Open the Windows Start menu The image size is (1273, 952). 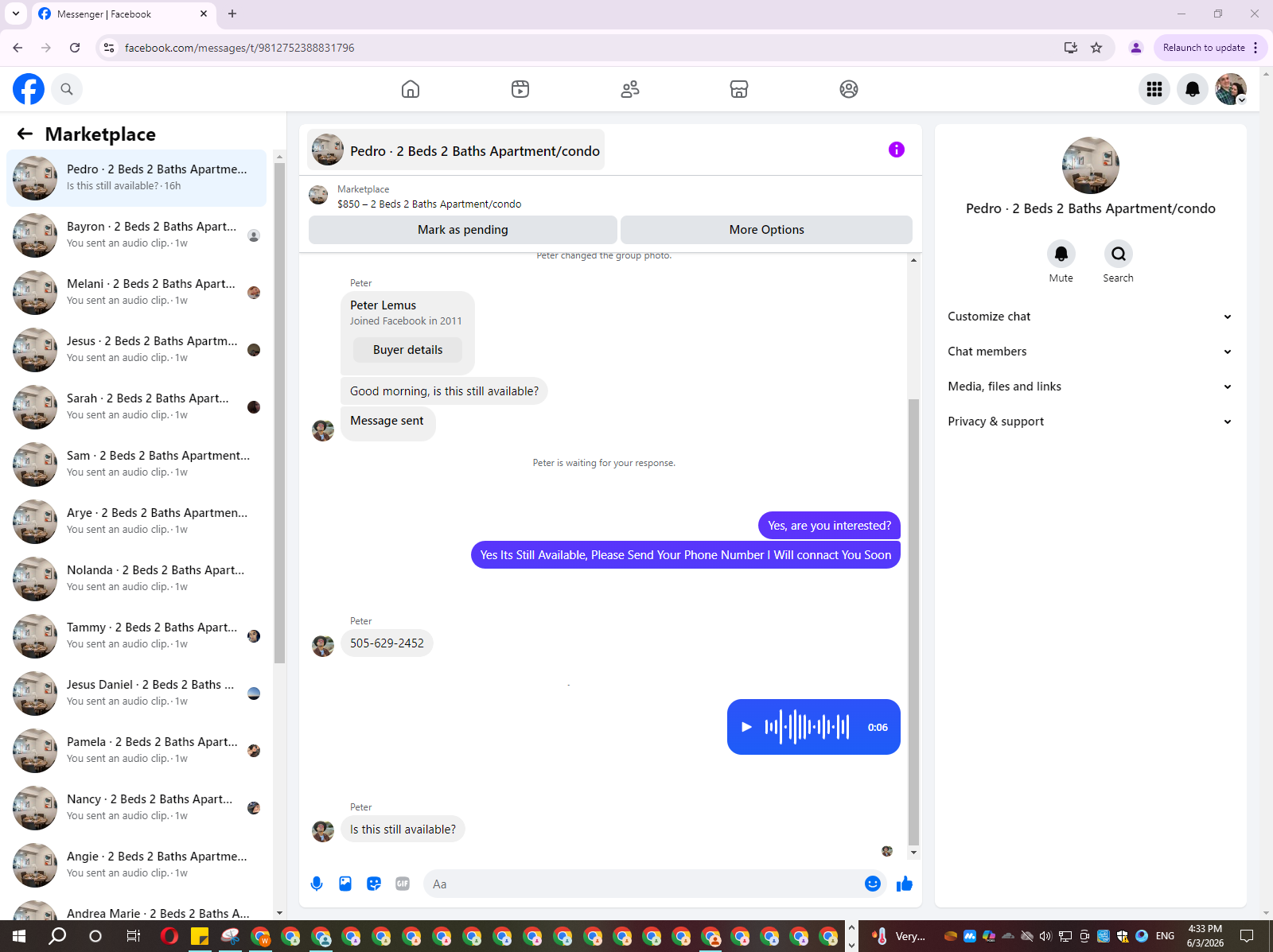[19, 936]
